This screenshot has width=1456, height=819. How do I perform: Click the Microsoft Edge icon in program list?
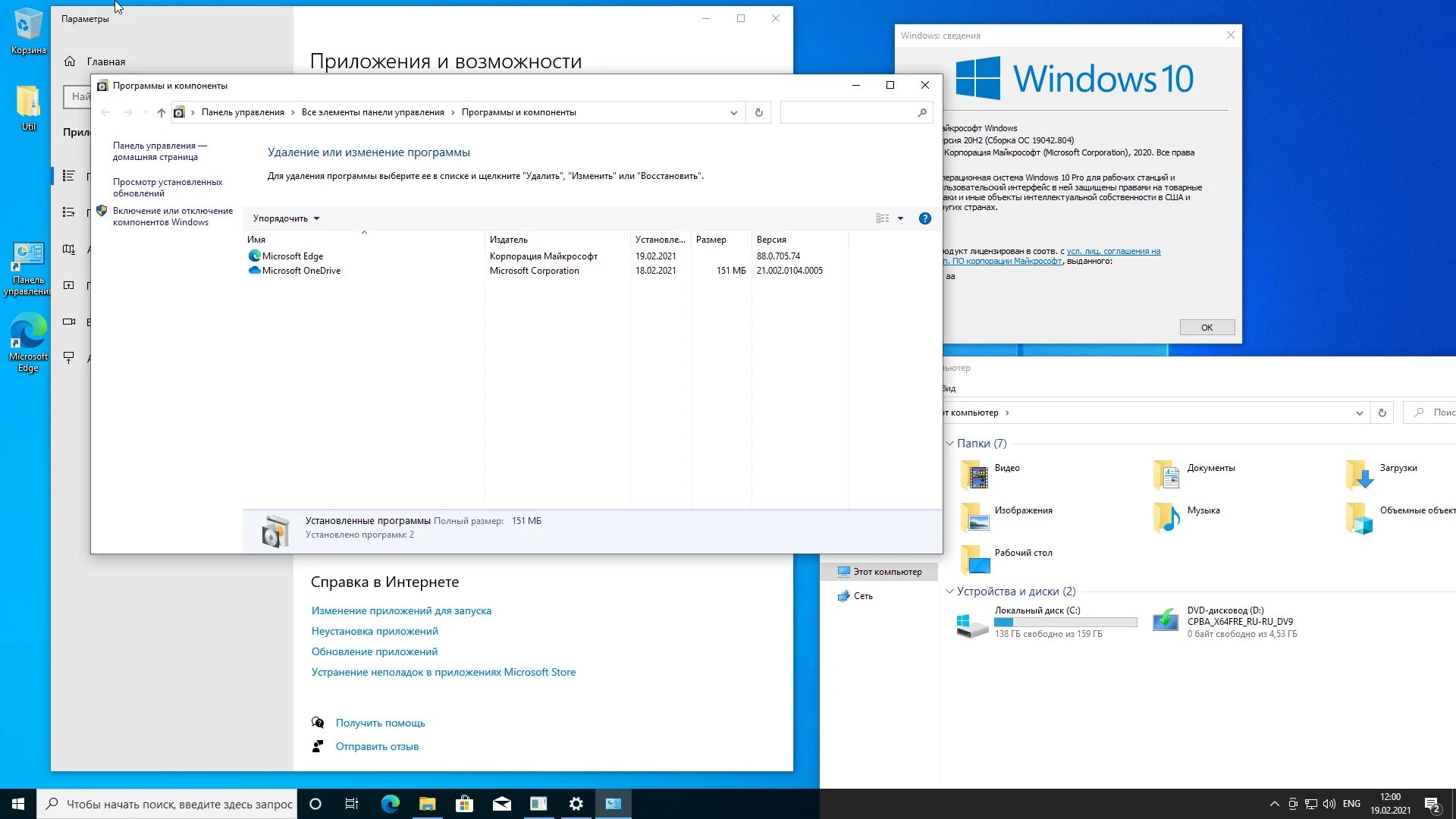tap(254, 256)
